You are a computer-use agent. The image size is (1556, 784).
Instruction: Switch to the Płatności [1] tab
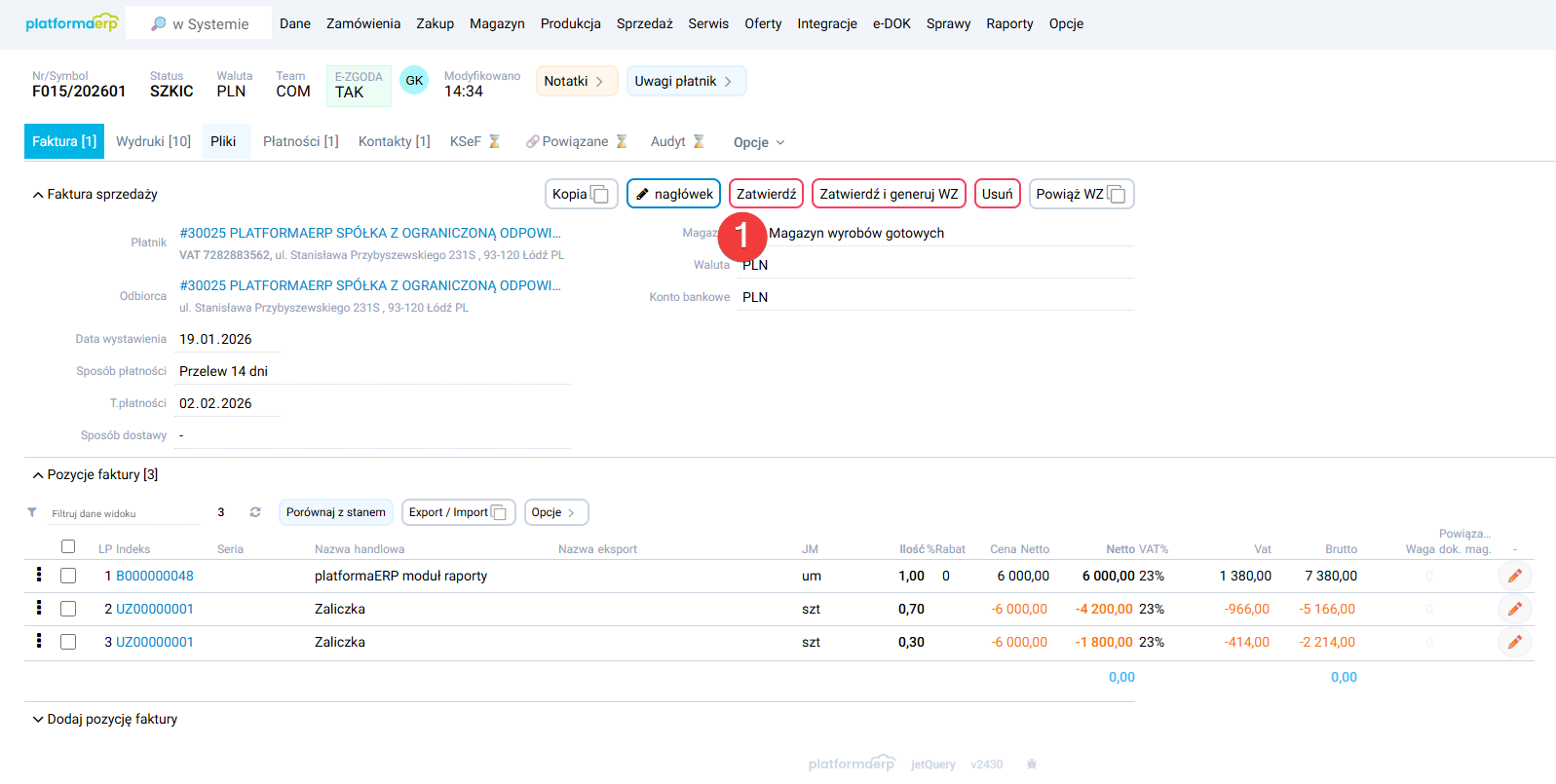coord(300,141)
